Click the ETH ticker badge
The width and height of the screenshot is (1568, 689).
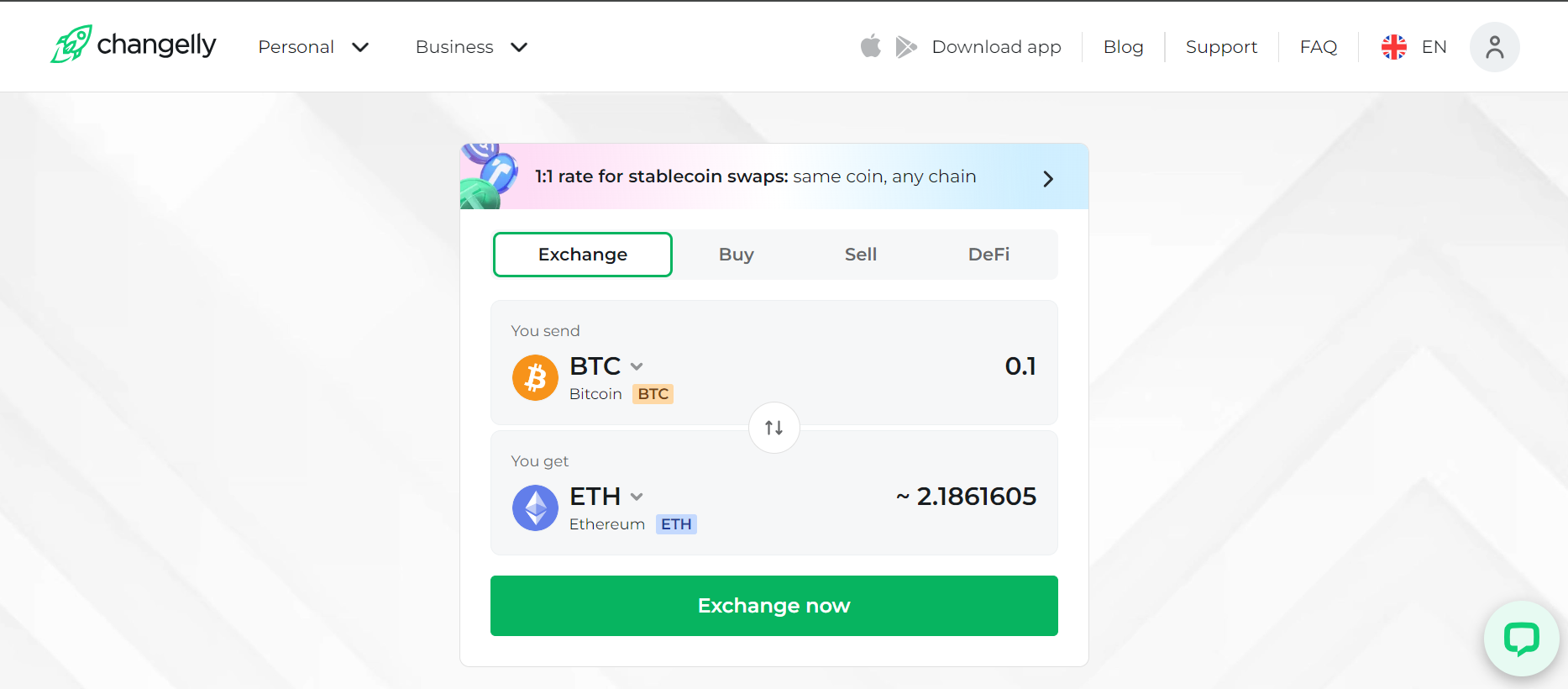pyautogui.click(x=676, y=523)
